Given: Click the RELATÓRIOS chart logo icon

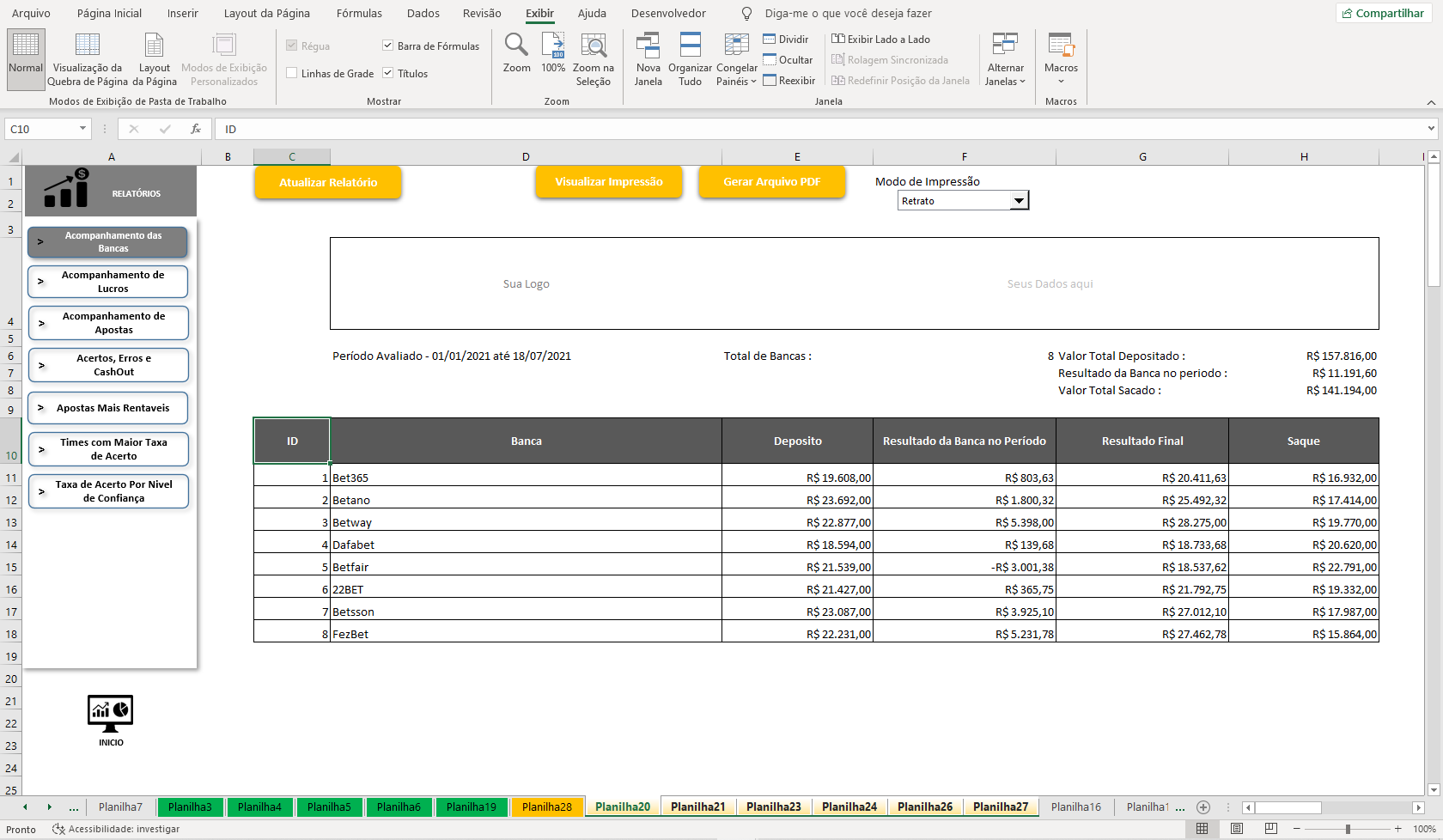Looking at the screenshot, I should tap(67, 188).
